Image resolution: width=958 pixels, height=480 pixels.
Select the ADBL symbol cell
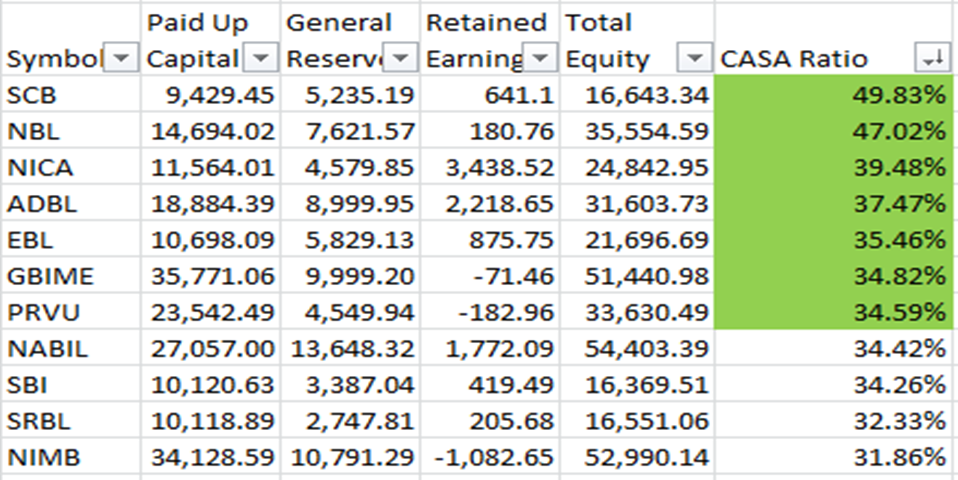(71, 203)
